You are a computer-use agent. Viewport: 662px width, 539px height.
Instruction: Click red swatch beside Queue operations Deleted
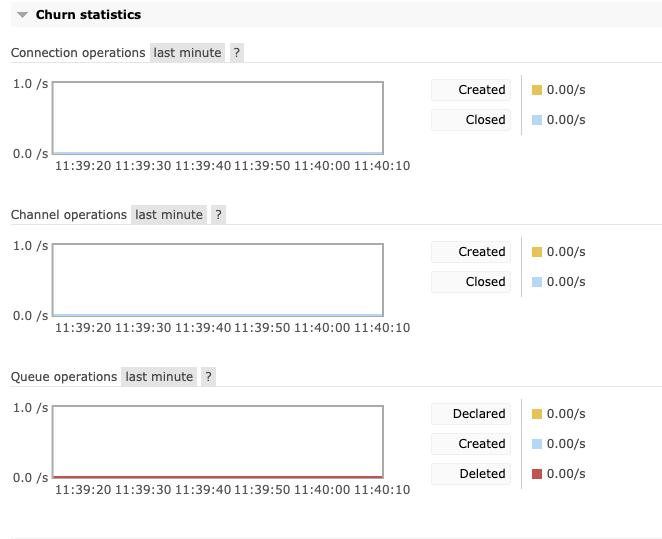click(x=537, y=474)
